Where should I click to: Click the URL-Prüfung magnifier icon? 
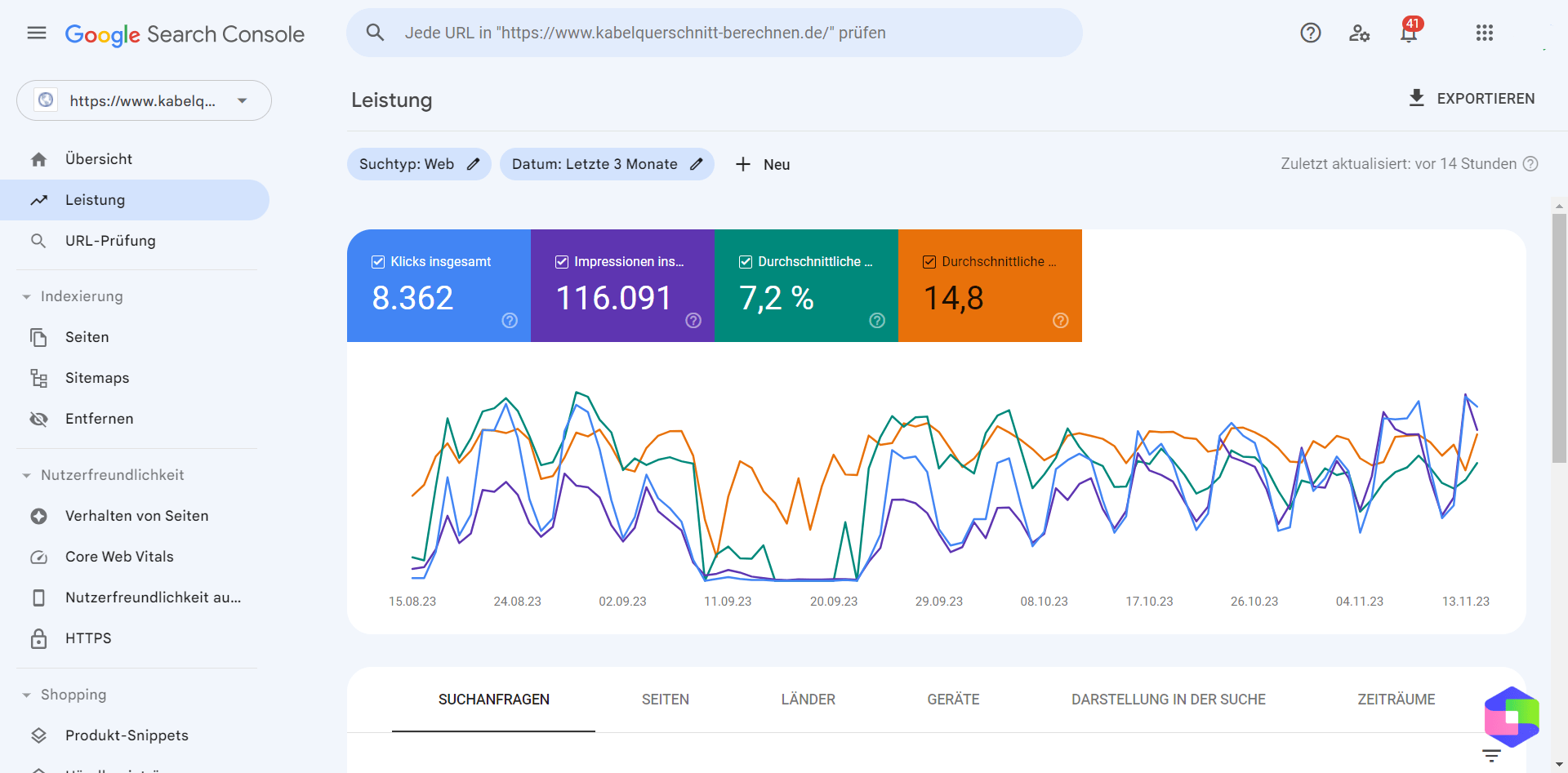(x=38, y=241)
